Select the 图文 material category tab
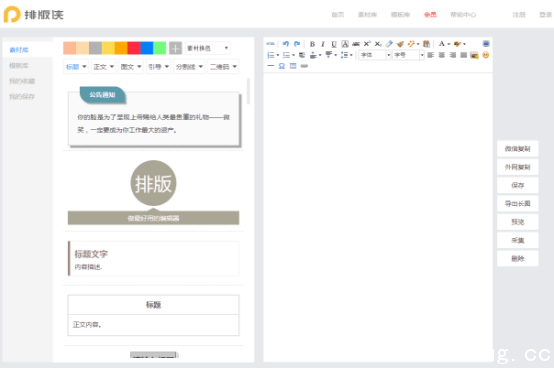554x369 pixels. click(130, 67)
